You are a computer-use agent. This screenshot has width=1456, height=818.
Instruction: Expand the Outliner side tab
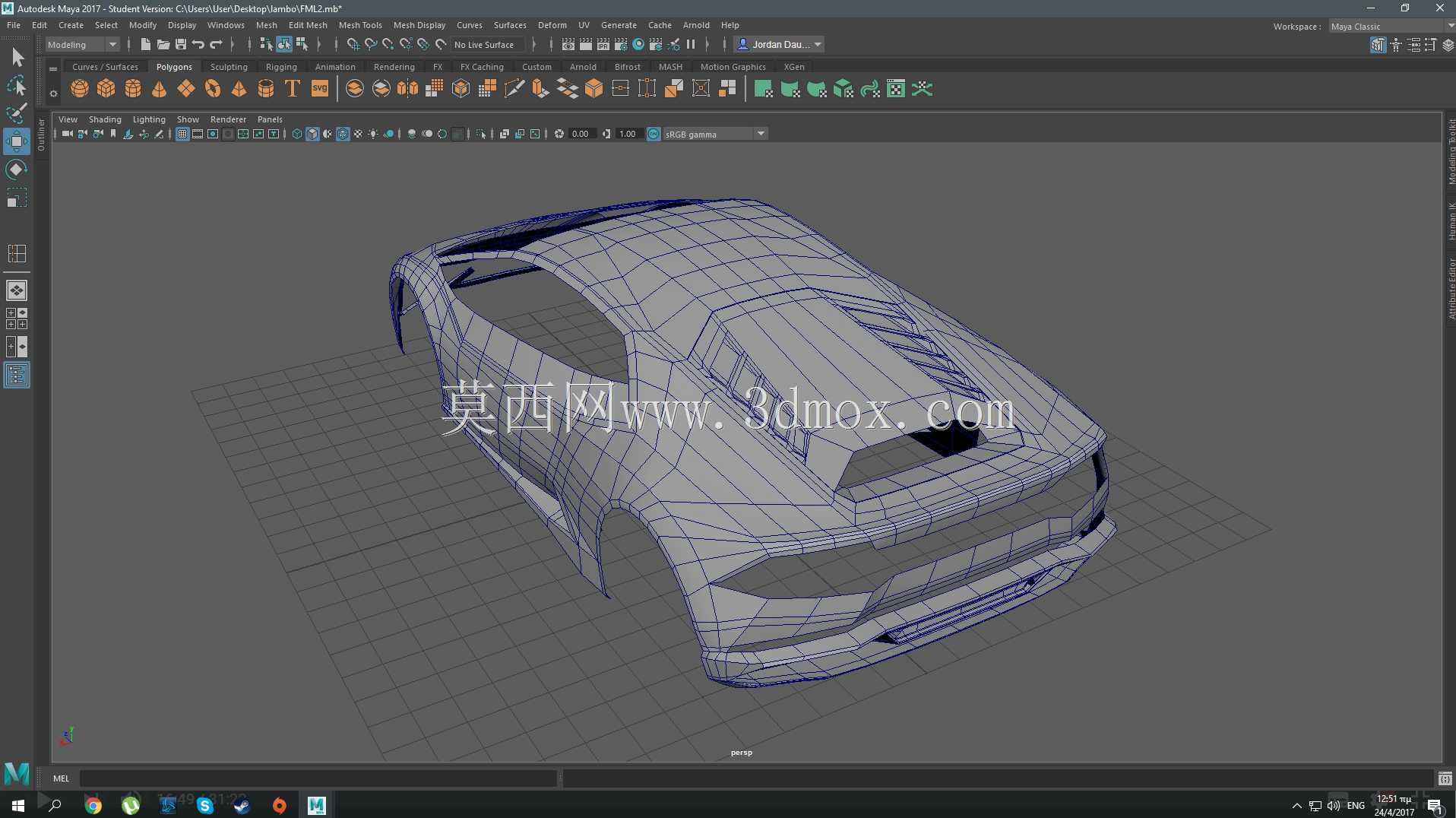pyautogui.click(x=42, y=135)
